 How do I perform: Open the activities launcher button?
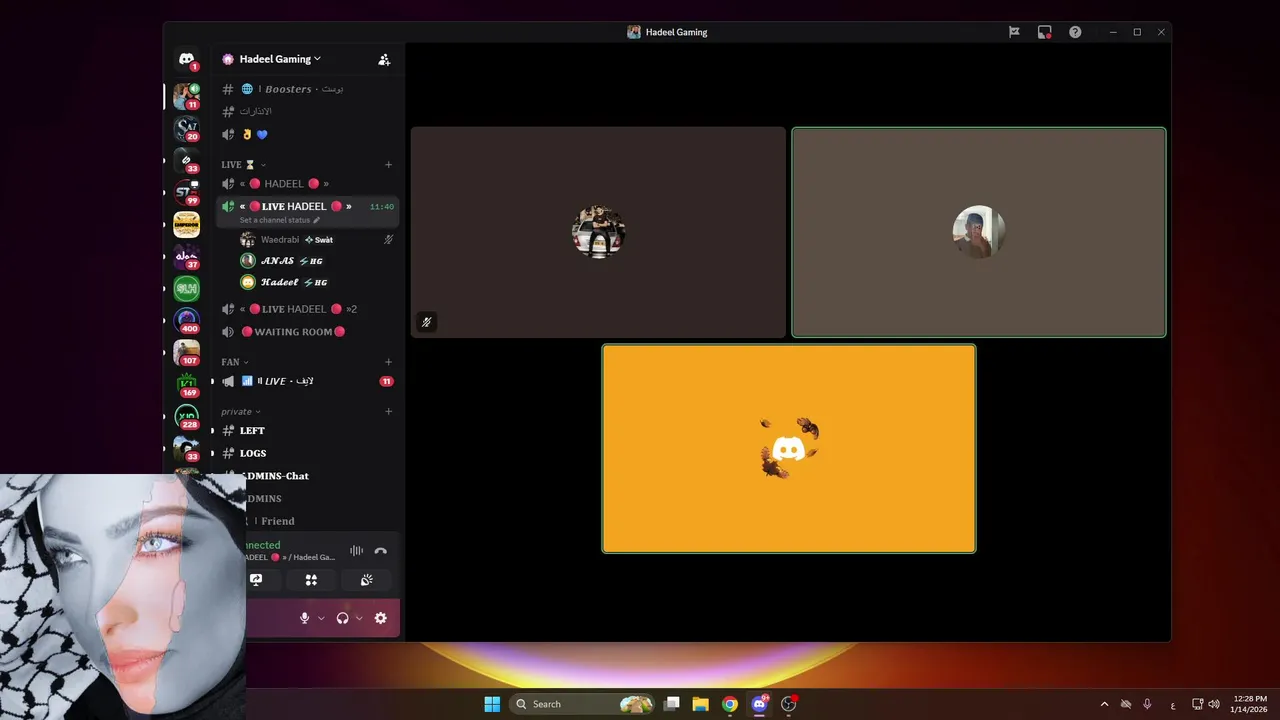(311, 580)
